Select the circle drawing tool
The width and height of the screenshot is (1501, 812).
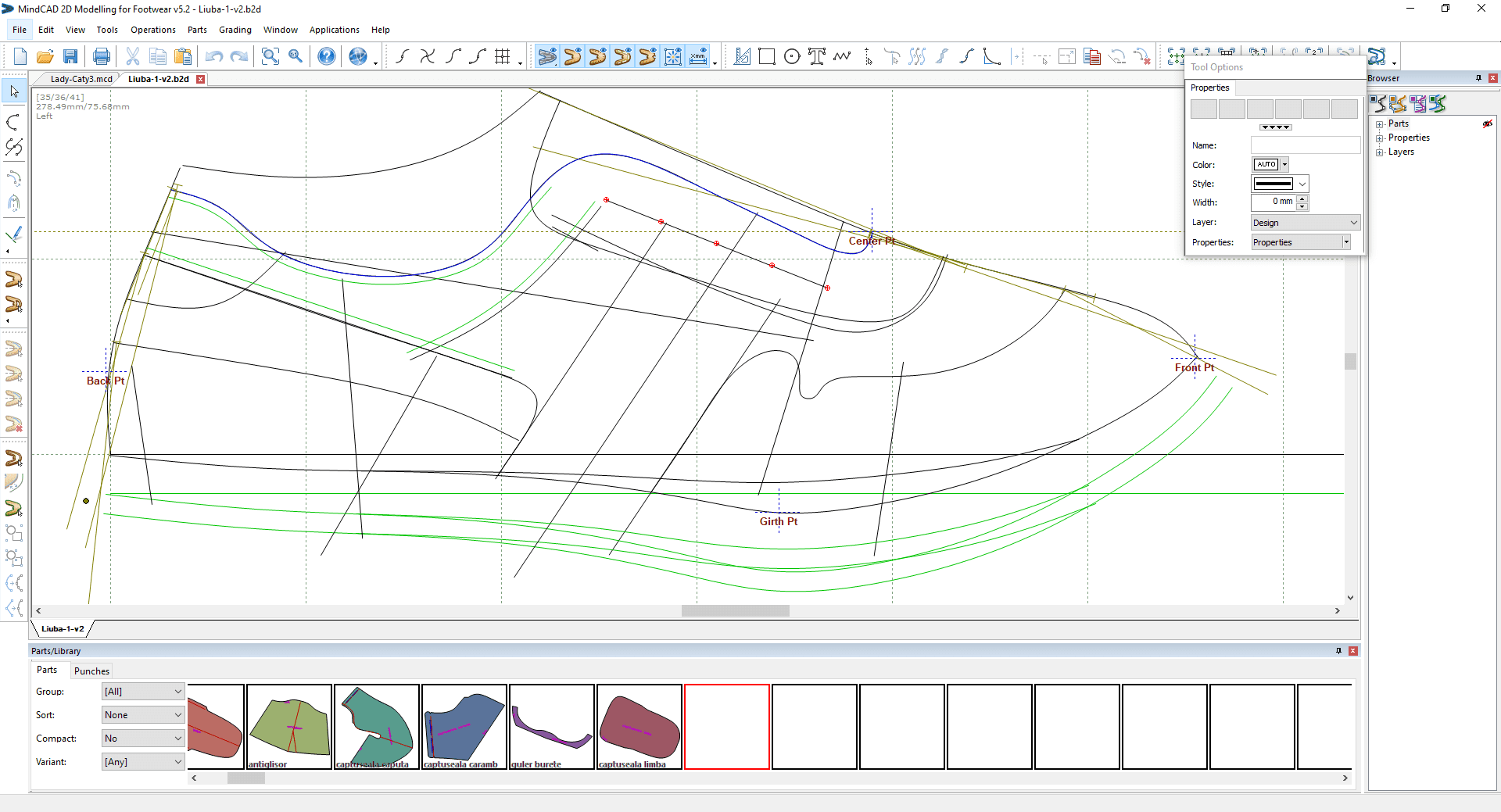(x=792, y=56)
